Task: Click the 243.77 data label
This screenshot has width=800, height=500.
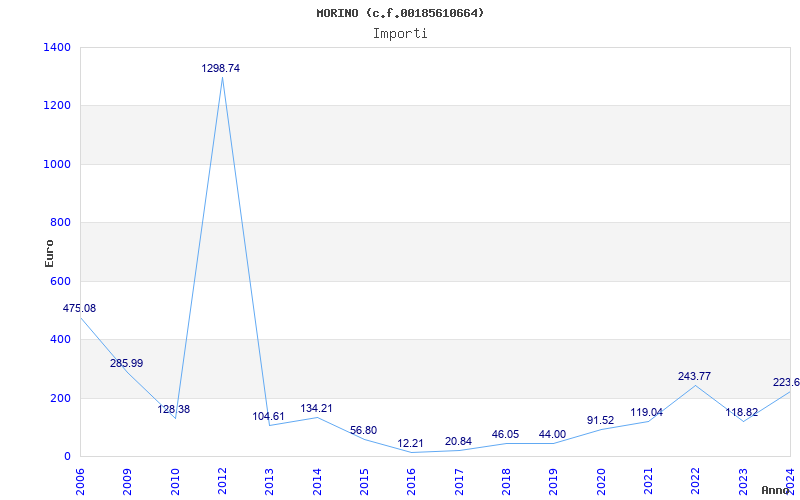Action: point(694,376)
